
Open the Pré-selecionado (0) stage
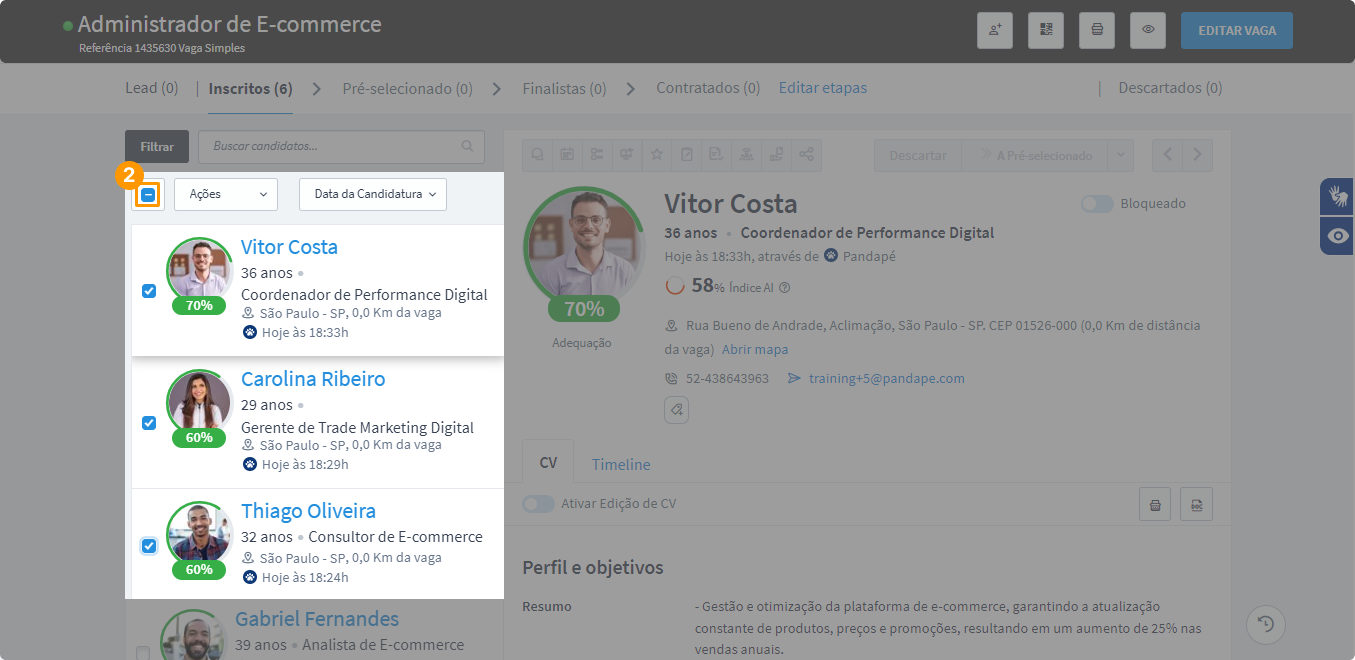point(407,88)
